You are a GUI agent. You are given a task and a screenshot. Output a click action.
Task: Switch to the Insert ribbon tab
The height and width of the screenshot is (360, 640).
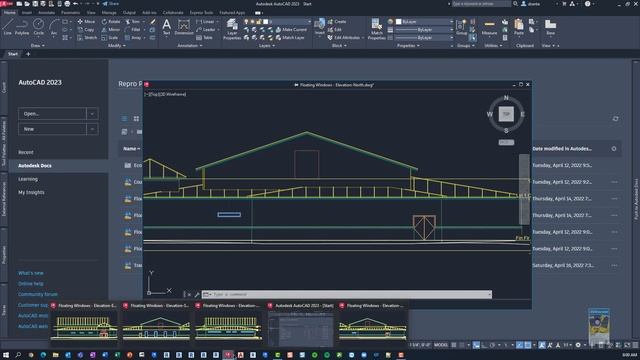click(x=27, y=13)
